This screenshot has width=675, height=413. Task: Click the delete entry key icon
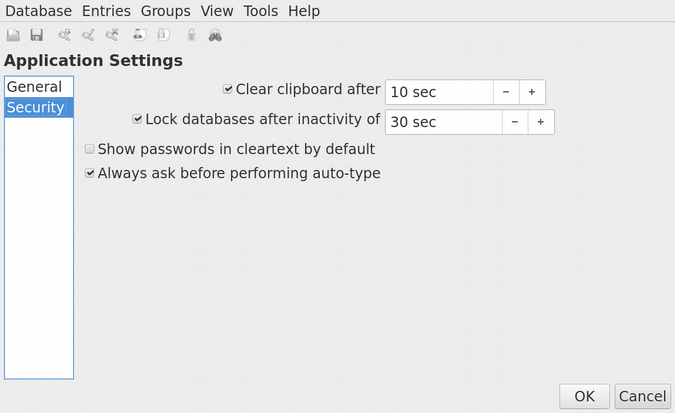(113, 36)
